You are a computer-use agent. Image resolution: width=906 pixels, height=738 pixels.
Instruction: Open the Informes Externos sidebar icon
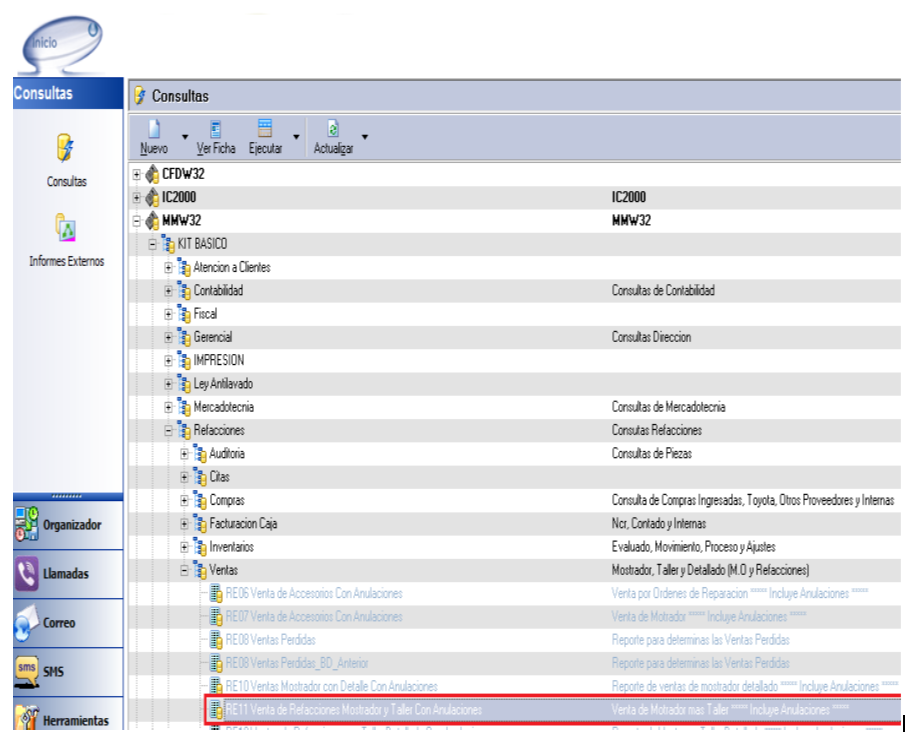pos(66,228)
